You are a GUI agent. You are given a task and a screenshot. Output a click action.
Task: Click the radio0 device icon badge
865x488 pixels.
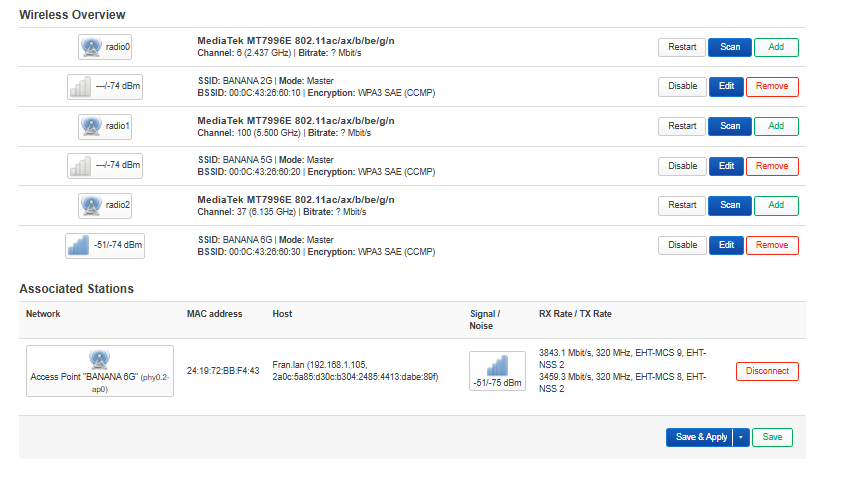tap(105, 46)
